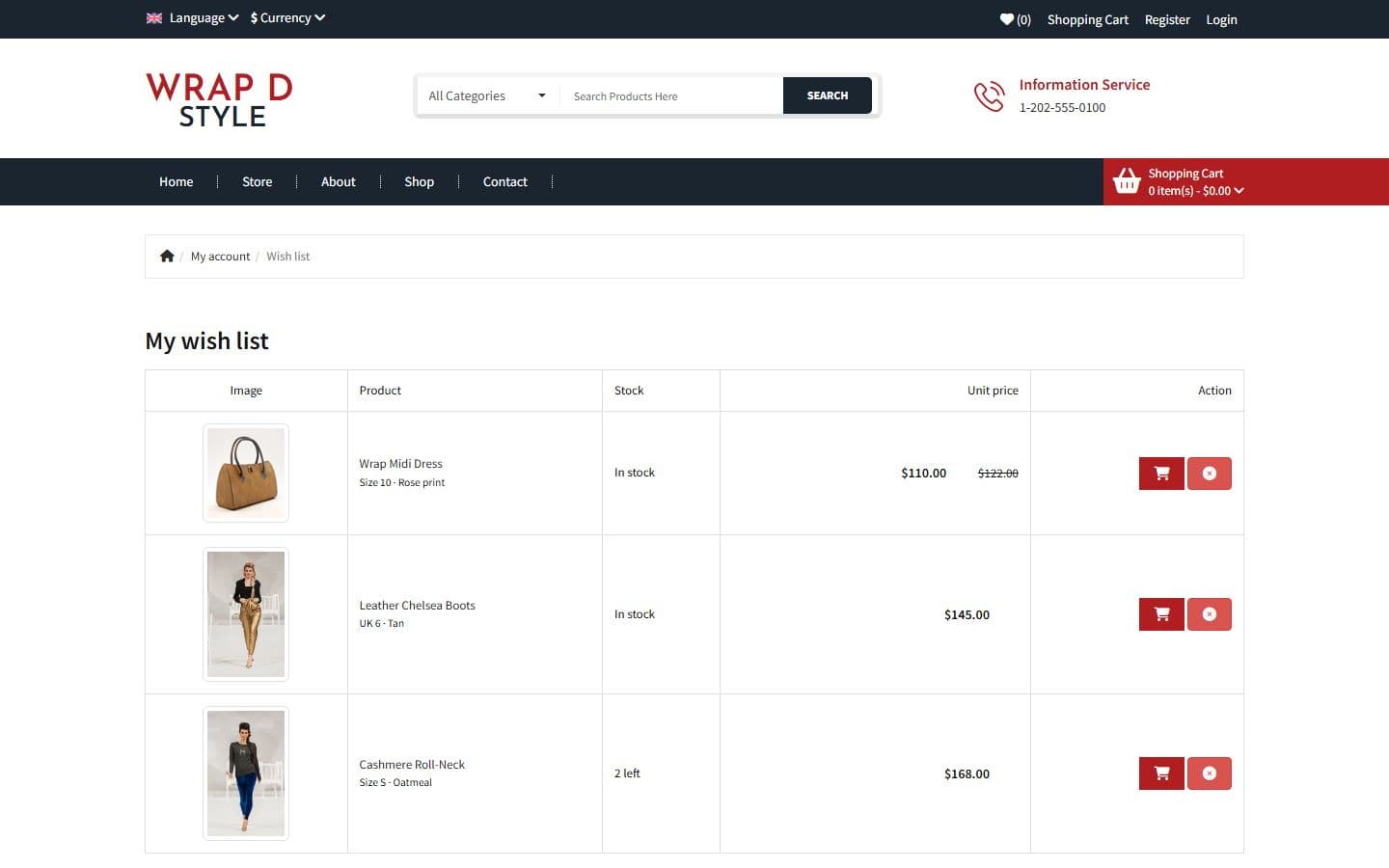Viewport: 1389px width, 868px height.
Task: Remove Leather Chelsea Boots from wish list
Action: (x=1210, y=614)
